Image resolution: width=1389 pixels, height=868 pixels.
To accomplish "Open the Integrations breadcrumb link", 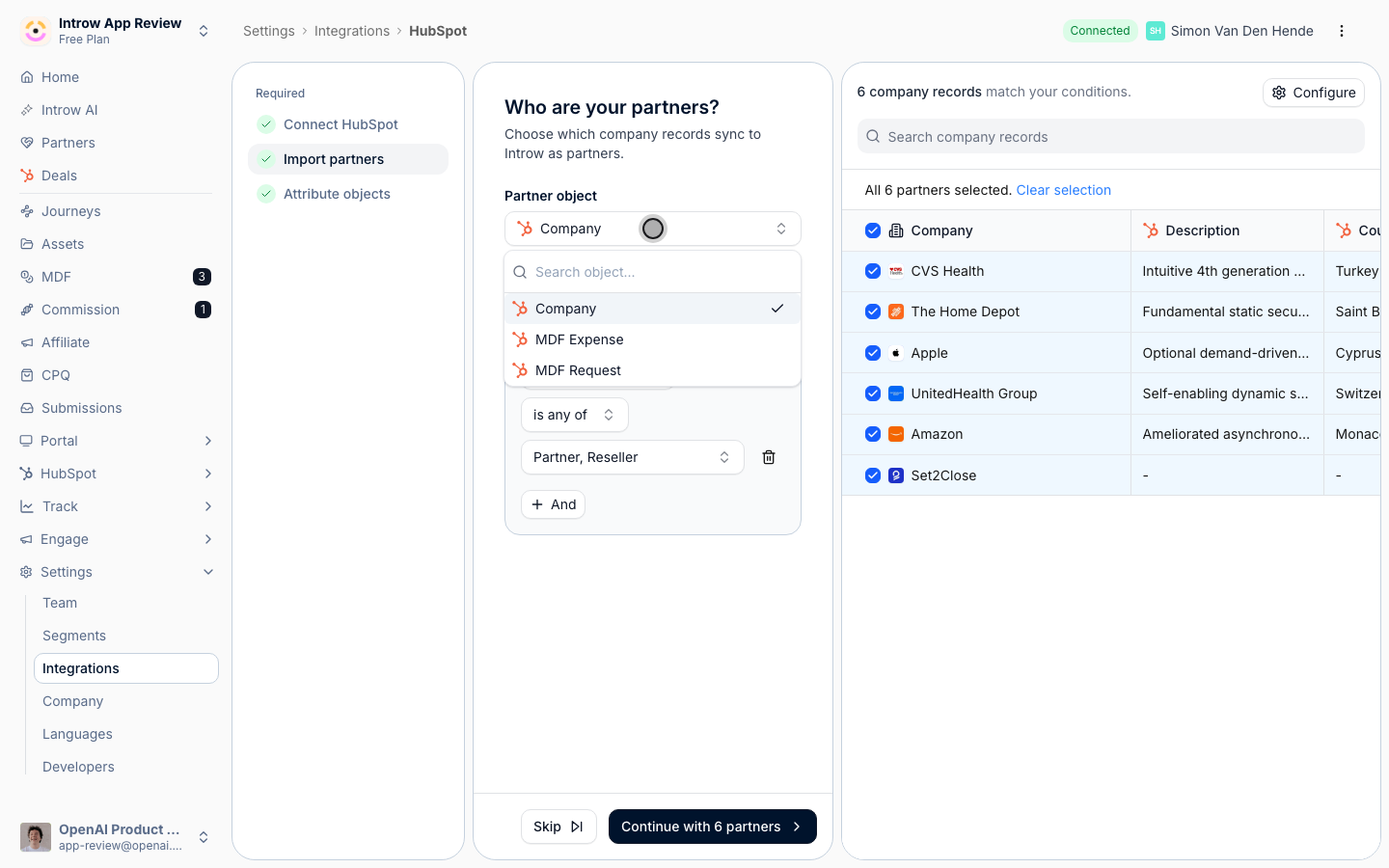I will [352, 31].
